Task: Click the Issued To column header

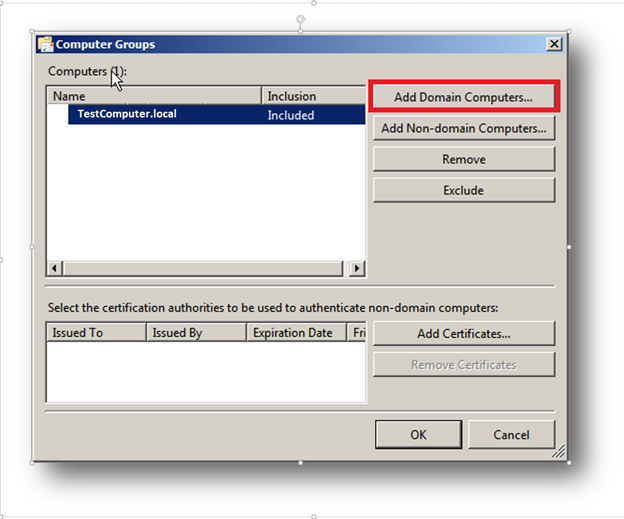Action: [97, 332]
